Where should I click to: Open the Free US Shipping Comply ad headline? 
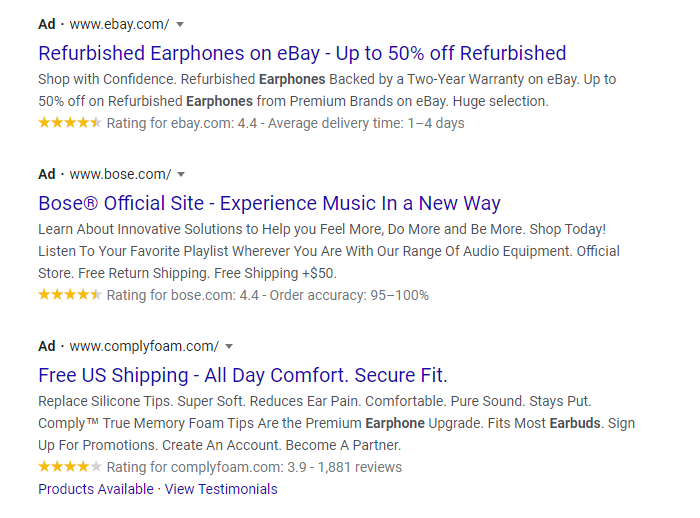pos(242,375)
